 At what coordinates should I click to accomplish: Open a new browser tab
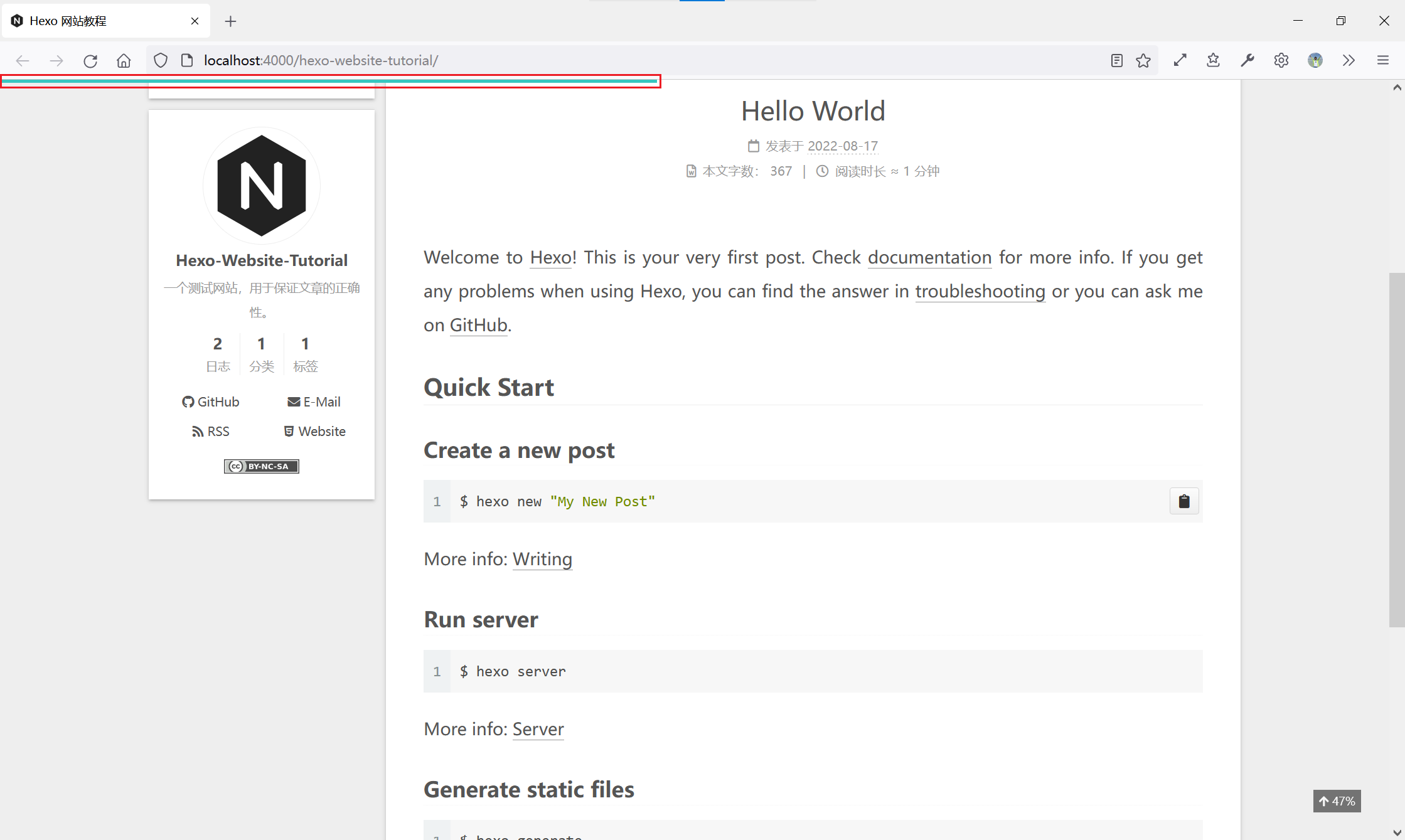[230, 21]
